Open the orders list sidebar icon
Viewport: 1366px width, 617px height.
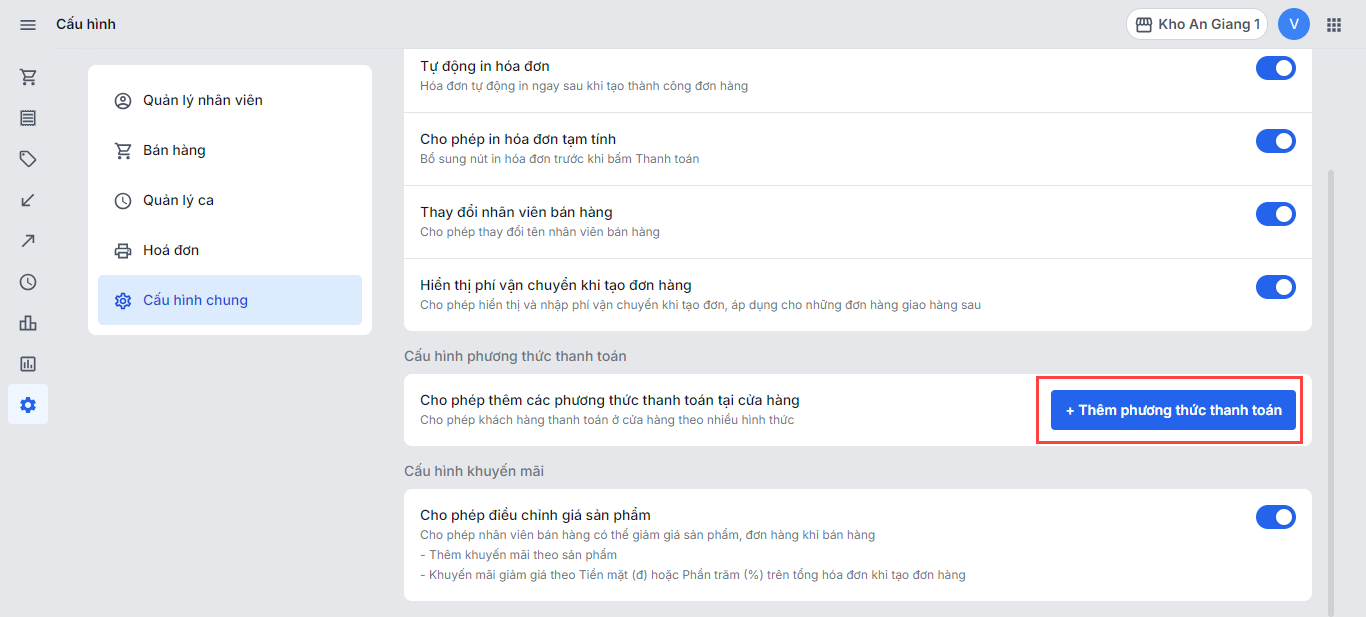(x=28, y=118)
